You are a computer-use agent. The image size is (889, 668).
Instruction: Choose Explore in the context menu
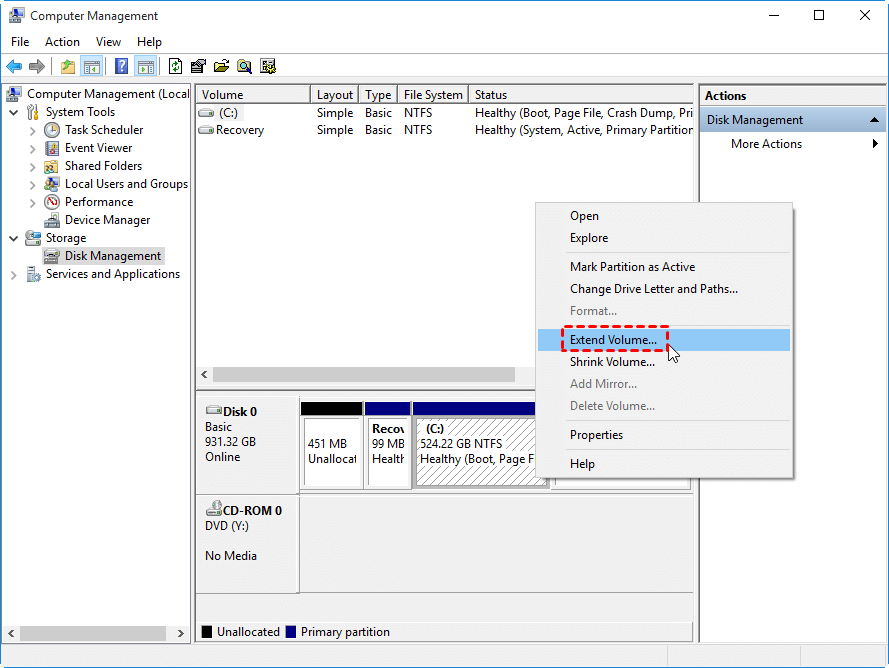[663, 238]
